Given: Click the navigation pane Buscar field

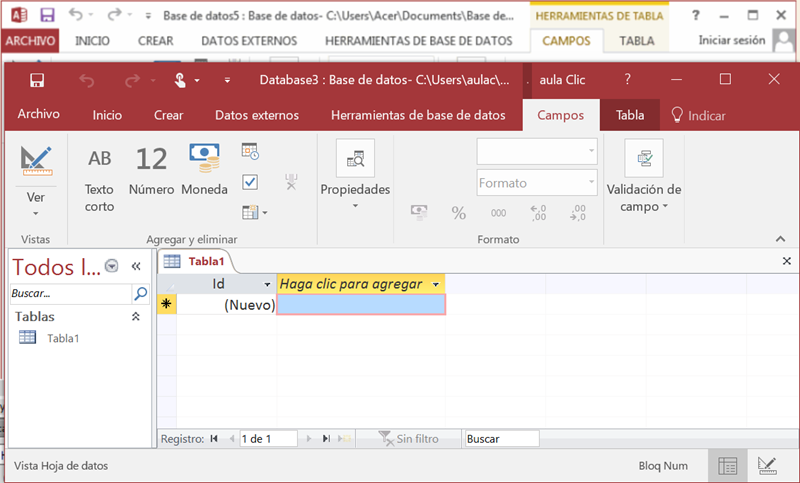Looking at the screenshot, I should (70, 293).
